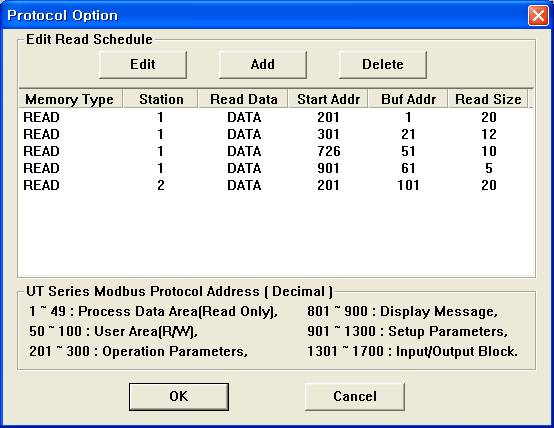Select the station 2 READ row

[276, 185]
